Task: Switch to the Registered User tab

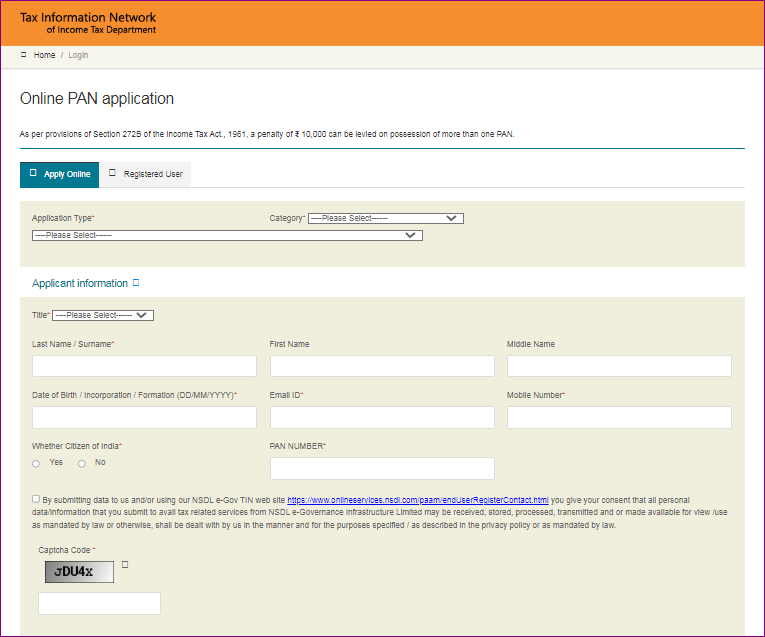Action: pos(146,174)
